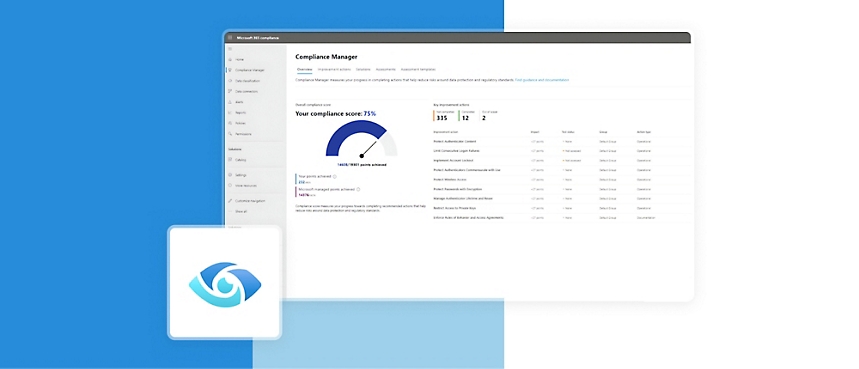Screen dimensions: 859x369
Task: Sort by Improvement action column header
Action: click(x=445, y=132)
